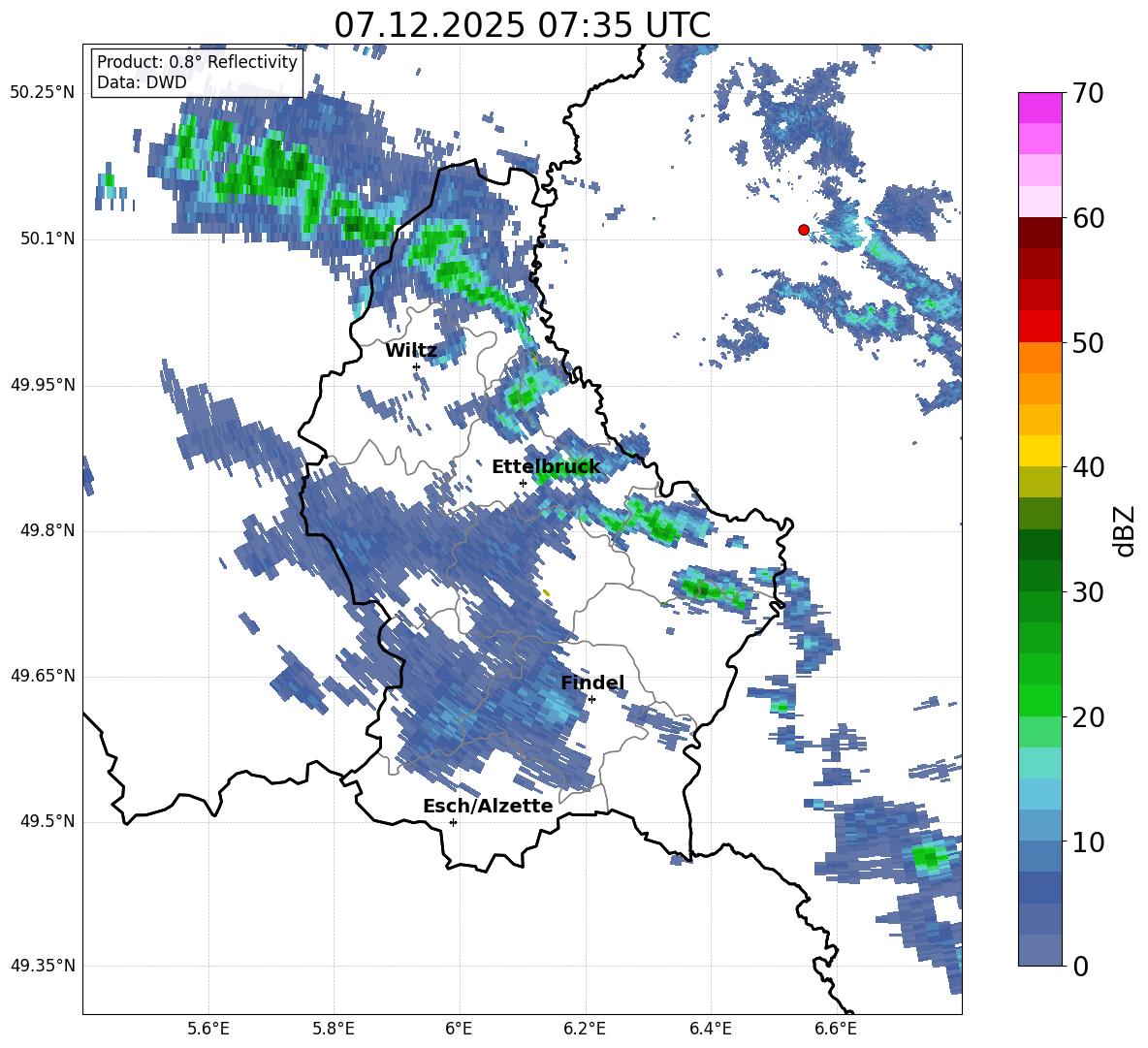Click the yellow colorbar segment at 40

pos(1039,451)
